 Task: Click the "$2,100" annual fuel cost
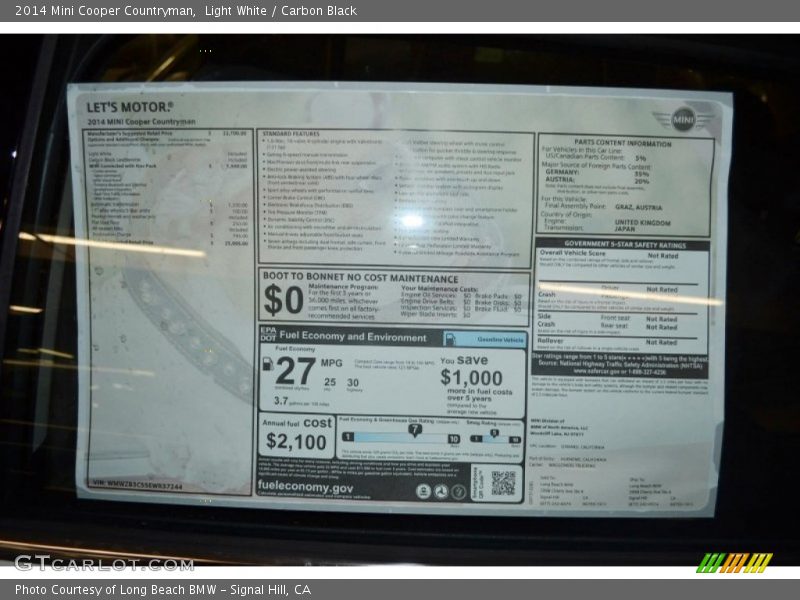(x=296, y=442)
